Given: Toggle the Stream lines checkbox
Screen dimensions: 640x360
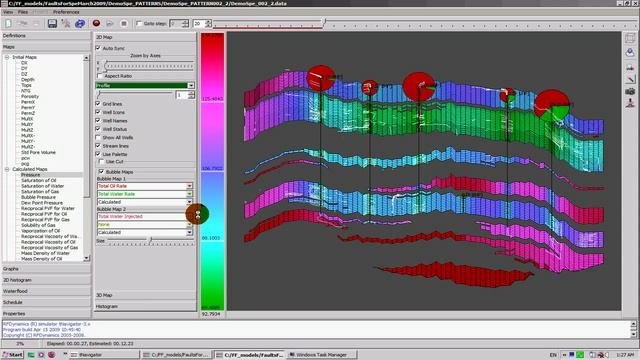Looking at the screenshot, I should point(98,145).
